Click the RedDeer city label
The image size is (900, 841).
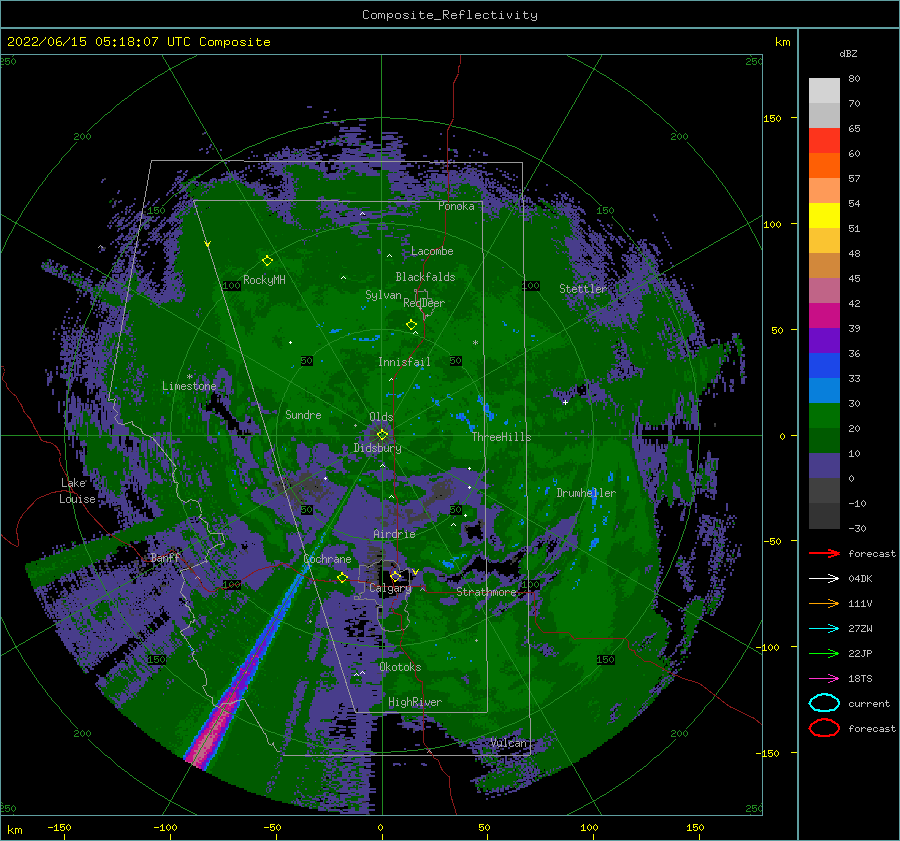click(x=424, y=303)
